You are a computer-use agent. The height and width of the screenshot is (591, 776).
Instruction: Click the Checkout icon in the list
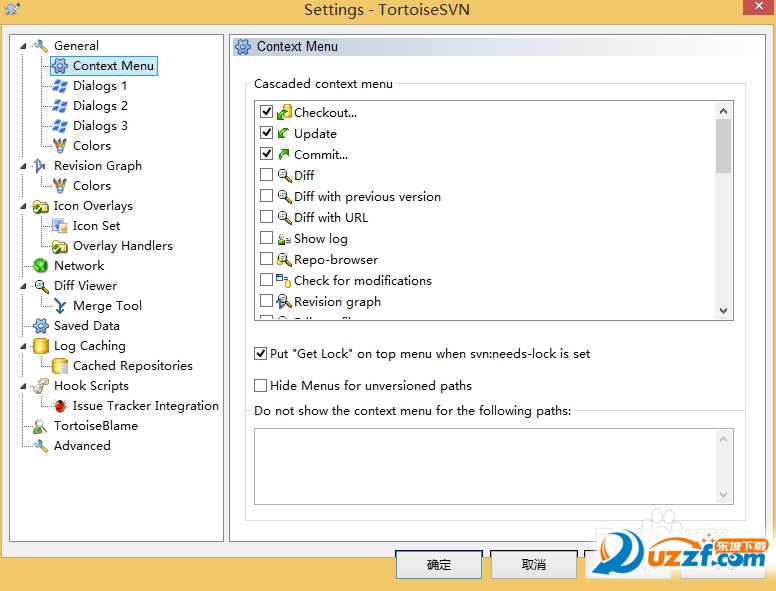pos(284,112)
